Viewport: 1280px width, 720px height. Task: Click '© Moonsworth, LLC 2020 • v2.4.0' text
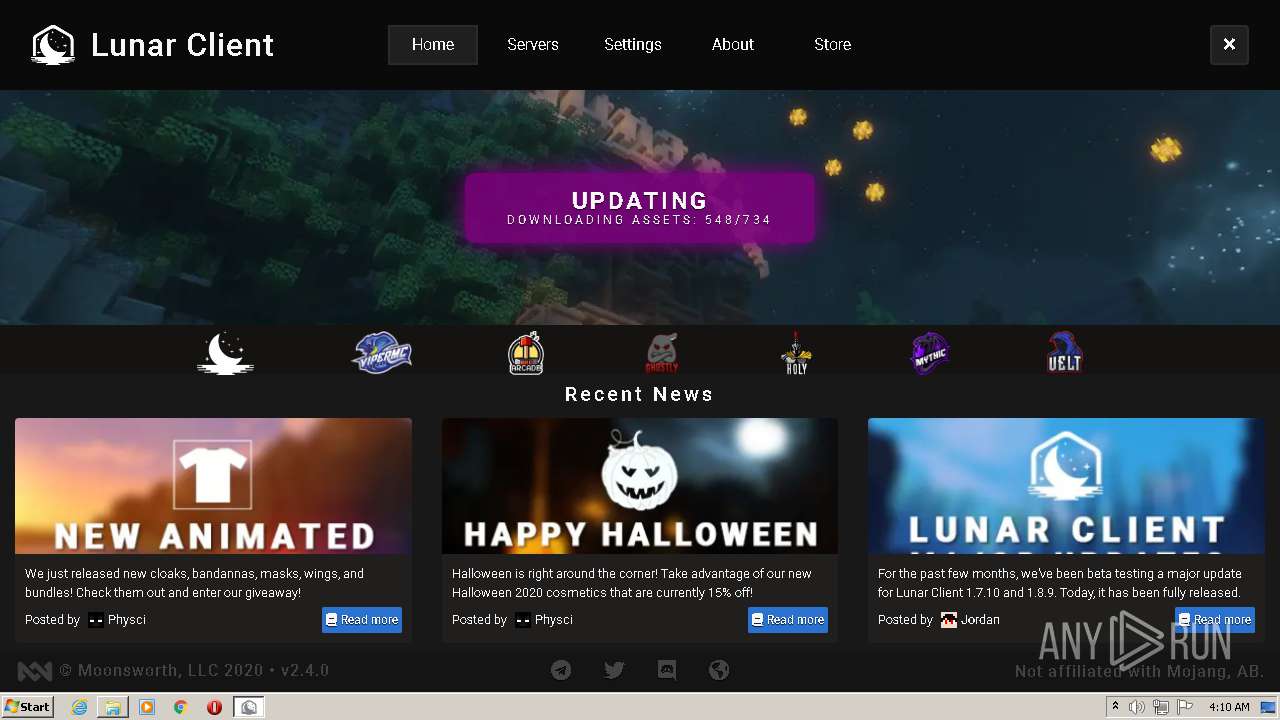[194, 671]
